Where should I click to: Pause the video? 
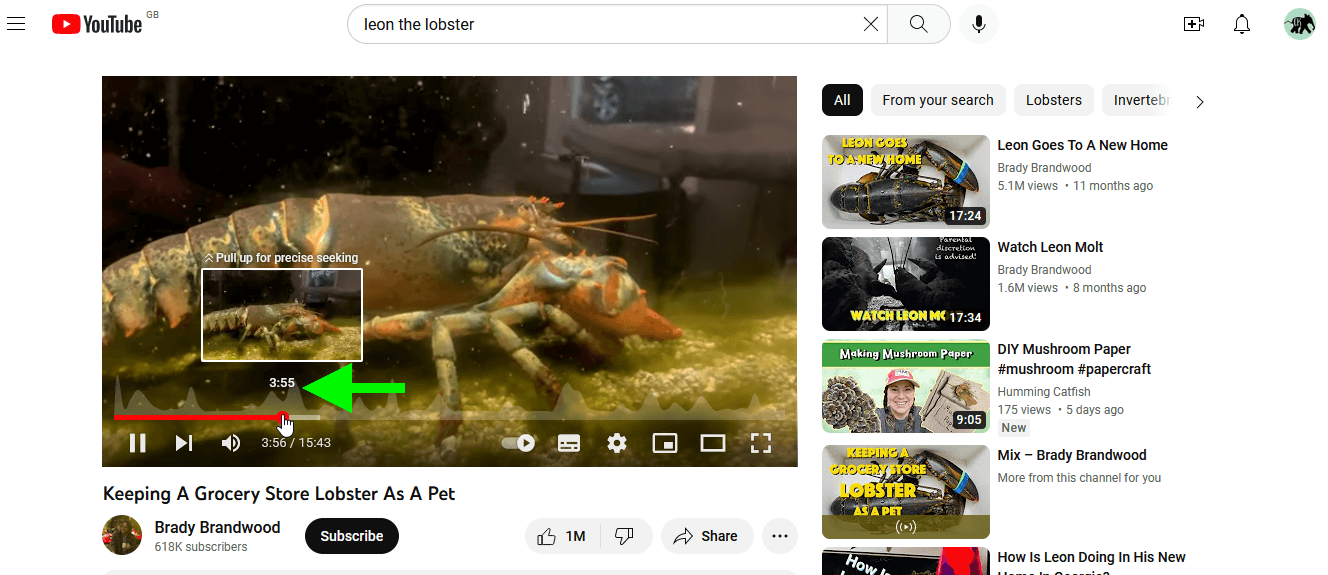138,442
